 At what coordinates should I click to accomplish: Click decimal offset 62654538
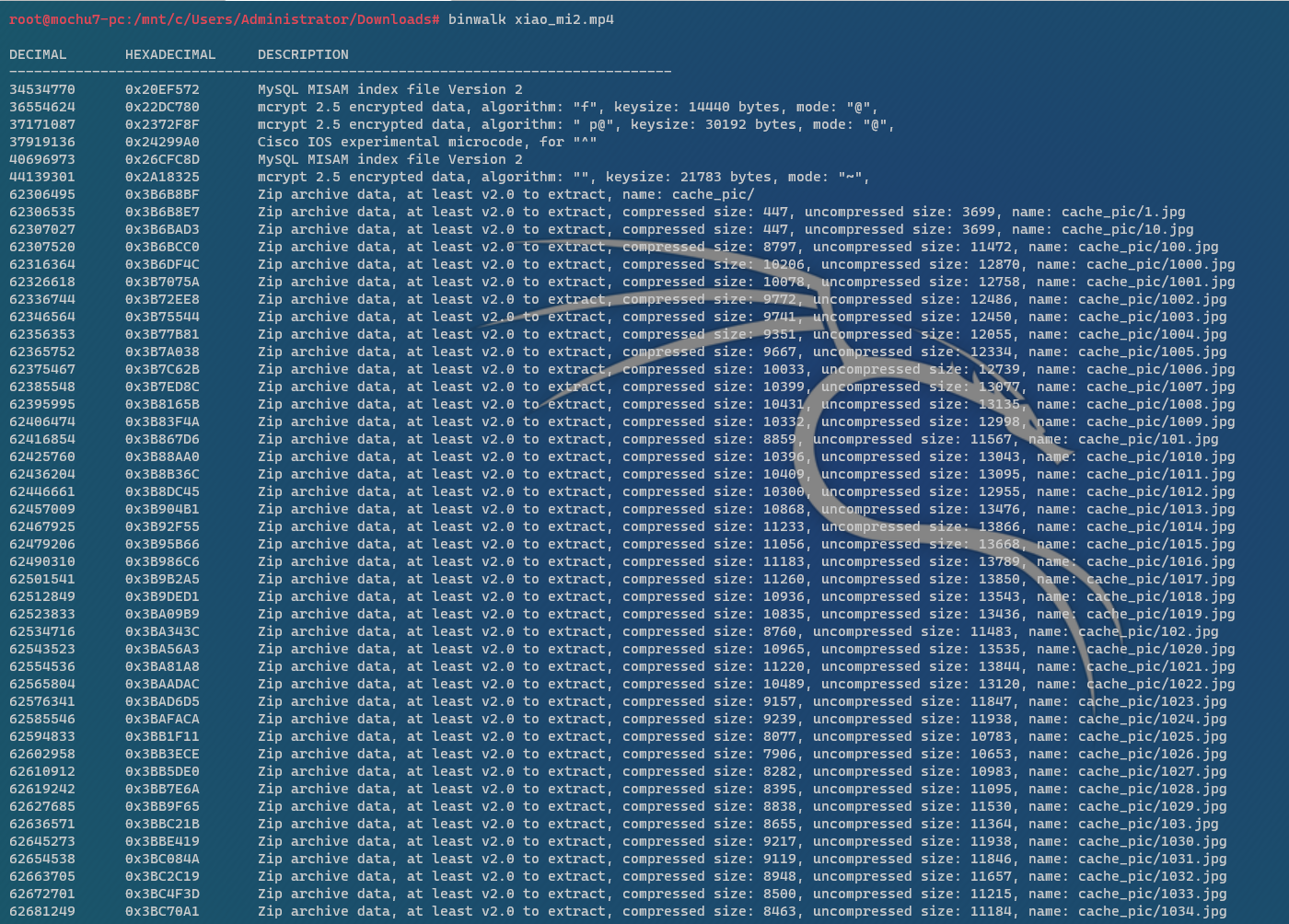coord(42,859)
